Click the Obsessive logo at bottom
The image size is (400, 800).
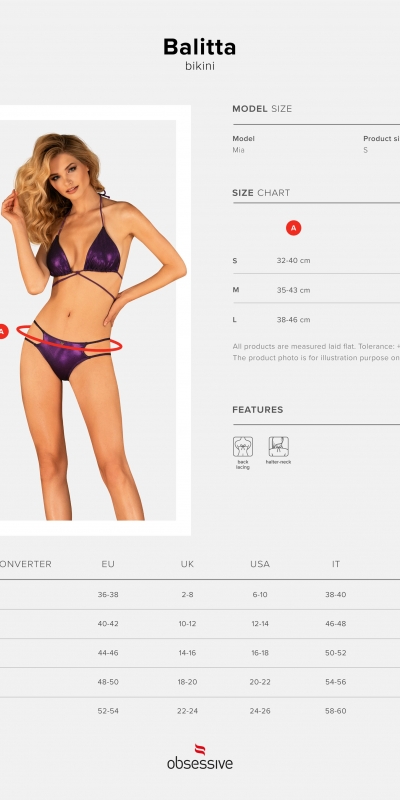pos(200,757)
